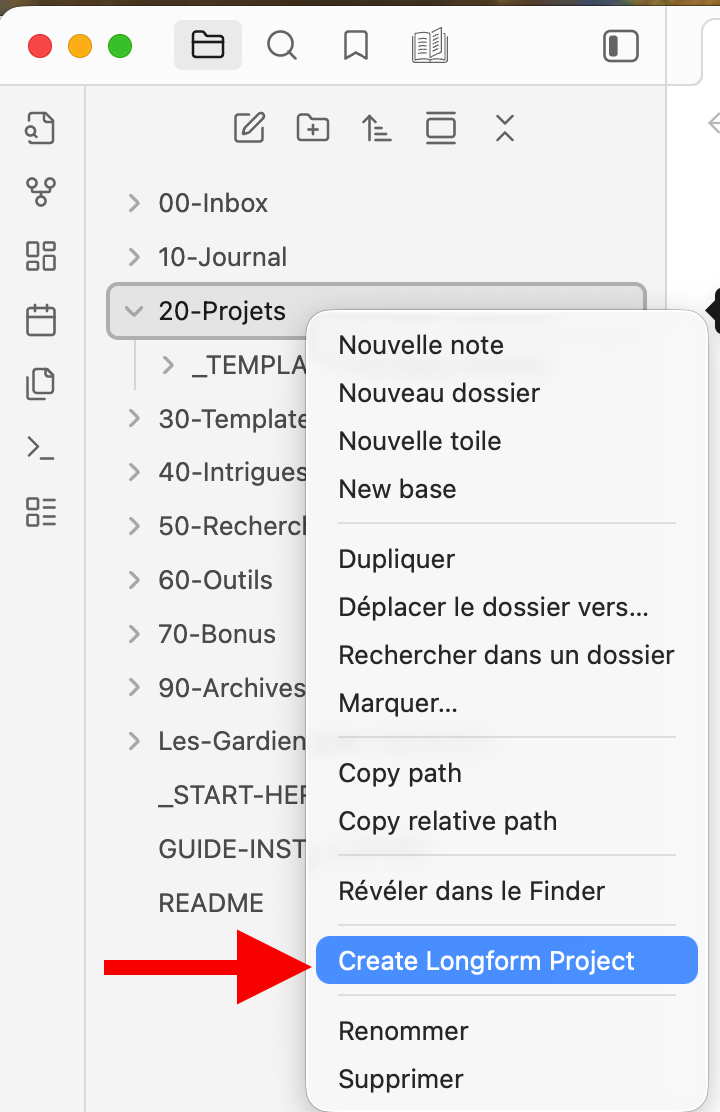This screenshot has height=1112, width=720.
Task: Create a new note with pencil icon
Action: click(x=249, y=128)
